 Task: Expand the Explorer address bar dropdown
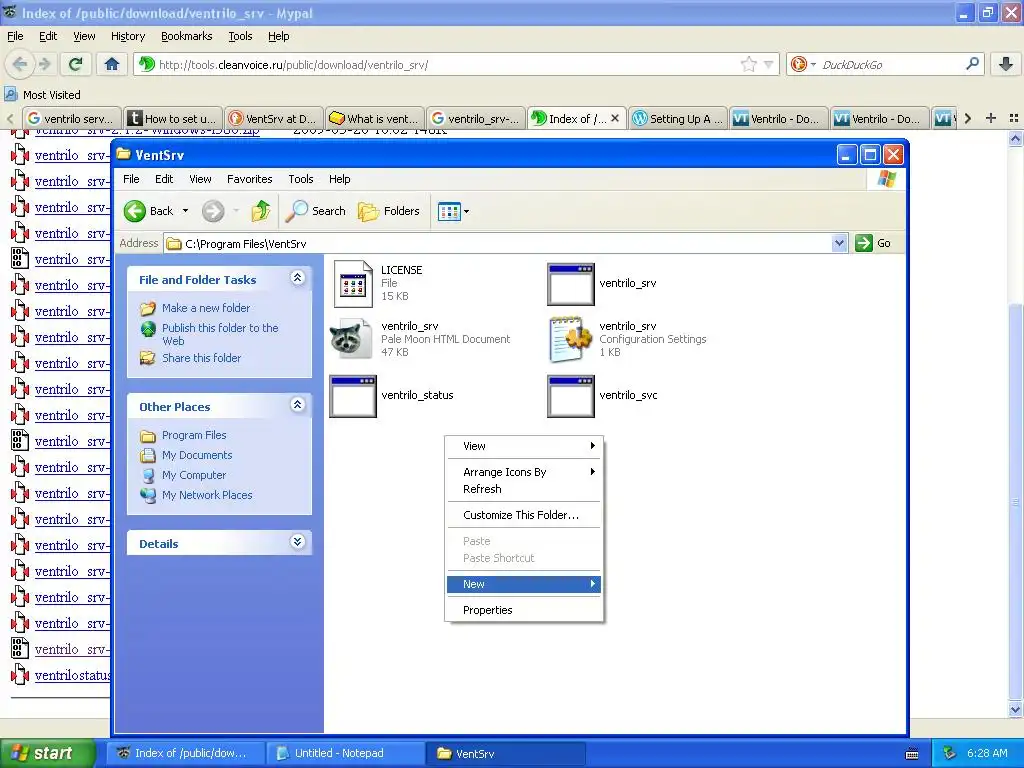(x=839, y=243)
